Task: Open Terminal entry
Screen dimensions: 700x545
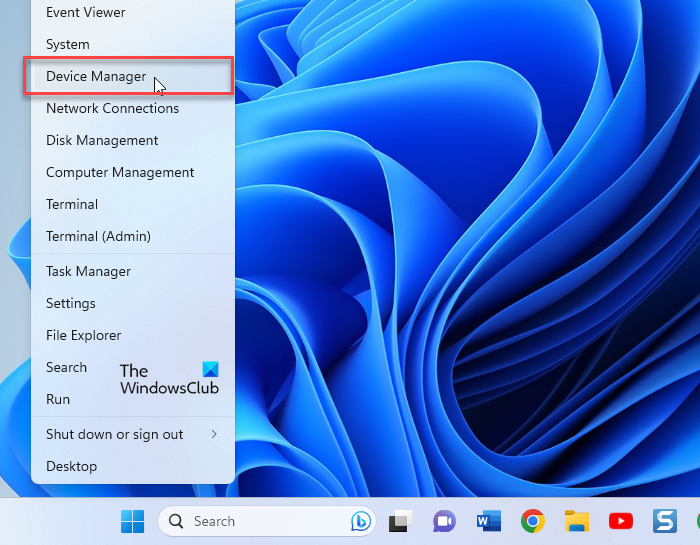Action: pyautogui.click(x=133, y=204)
